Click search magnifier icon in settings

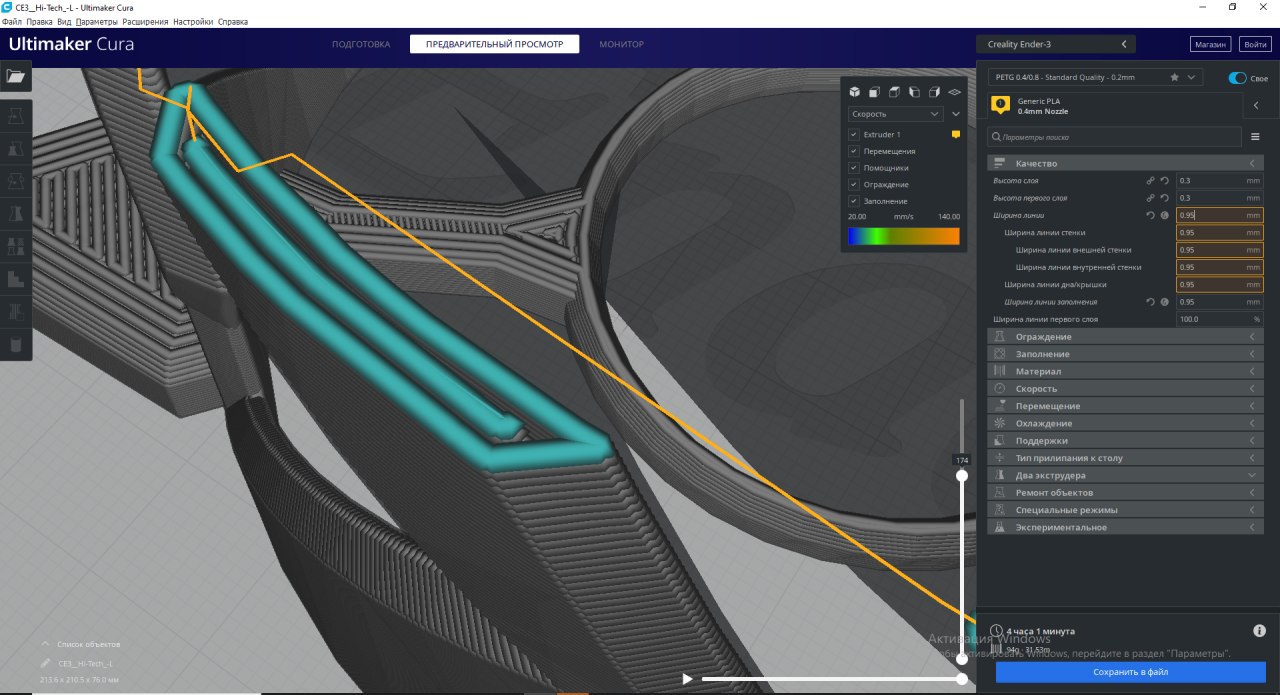(x=996, y=136)
